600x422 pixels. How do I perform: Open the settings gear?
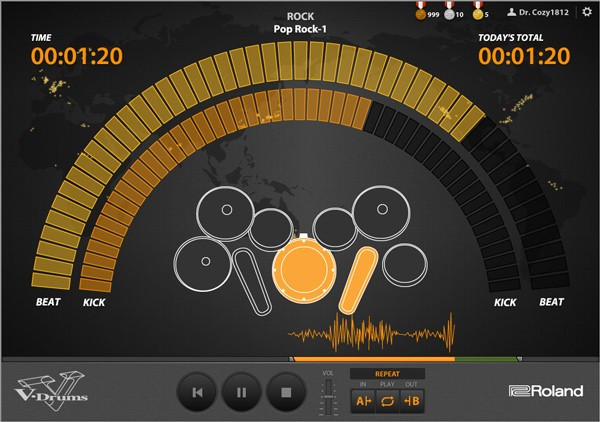pyautogui.click(x=586, y=12)
